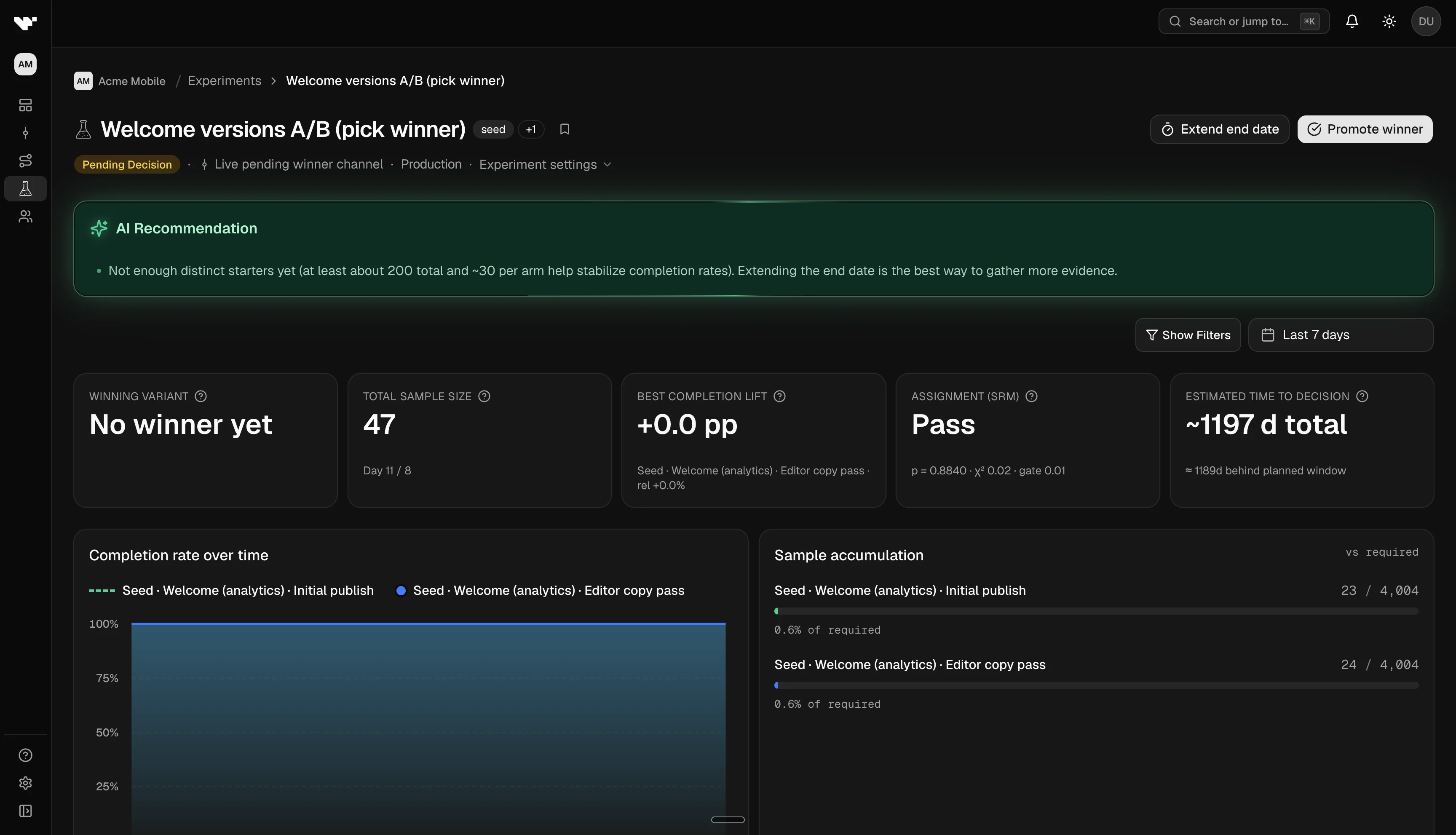Click the 'p = 0.8840' SRM stats line
The image size is (1456, 835).
coord(988,471)
